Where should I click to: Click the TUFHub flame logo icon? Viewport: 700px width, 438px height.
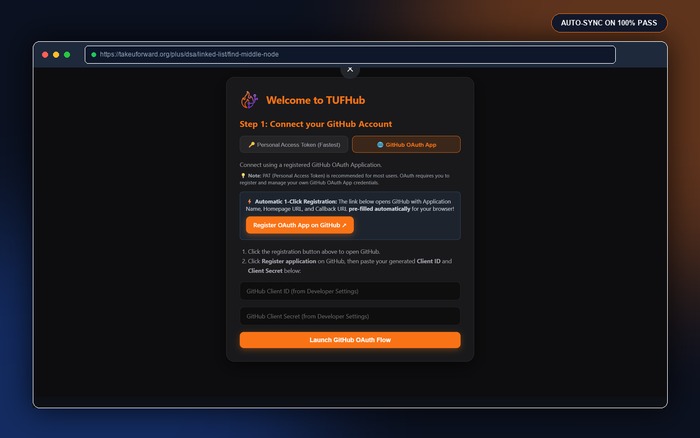[249, 100]
